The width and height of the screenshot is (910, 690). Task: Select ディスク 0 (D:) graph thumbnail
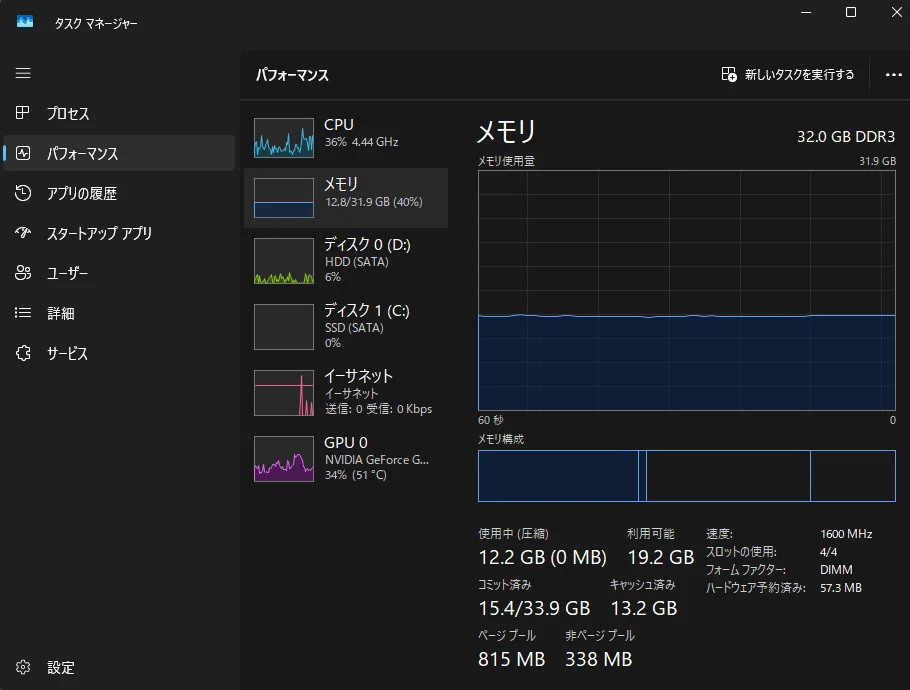(x=284, y=261)
